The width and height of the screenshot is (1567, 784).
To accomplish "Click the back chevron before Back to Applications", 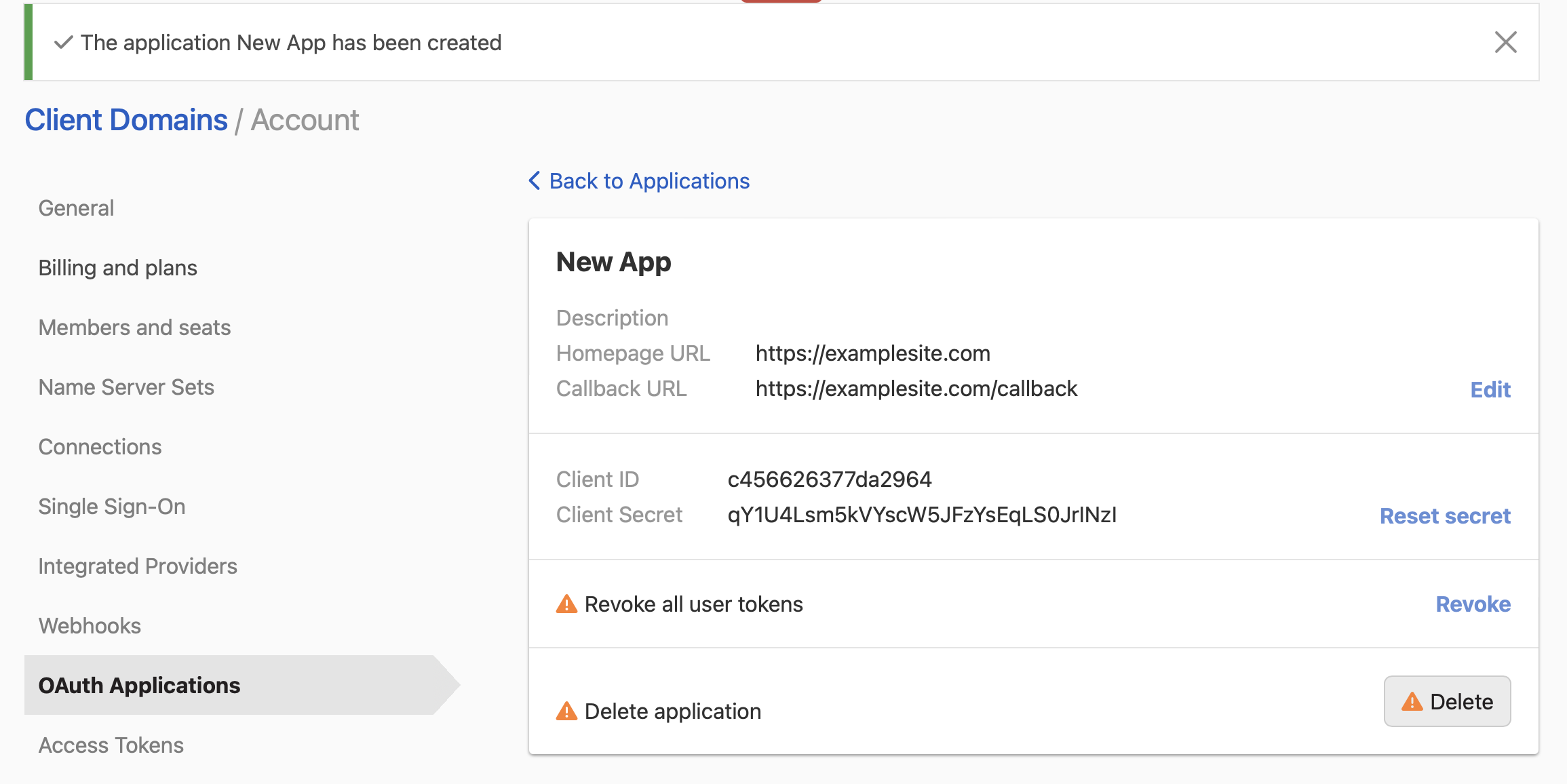I will click(534, 180).
